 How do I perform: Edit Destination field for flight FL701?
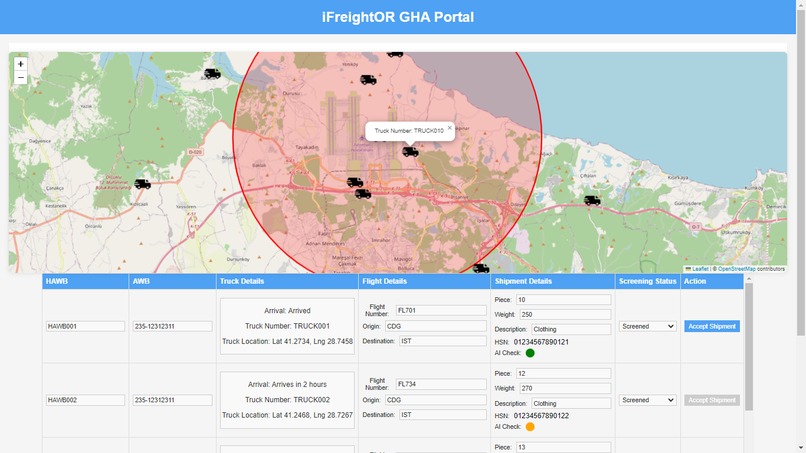tap(443, 341)
